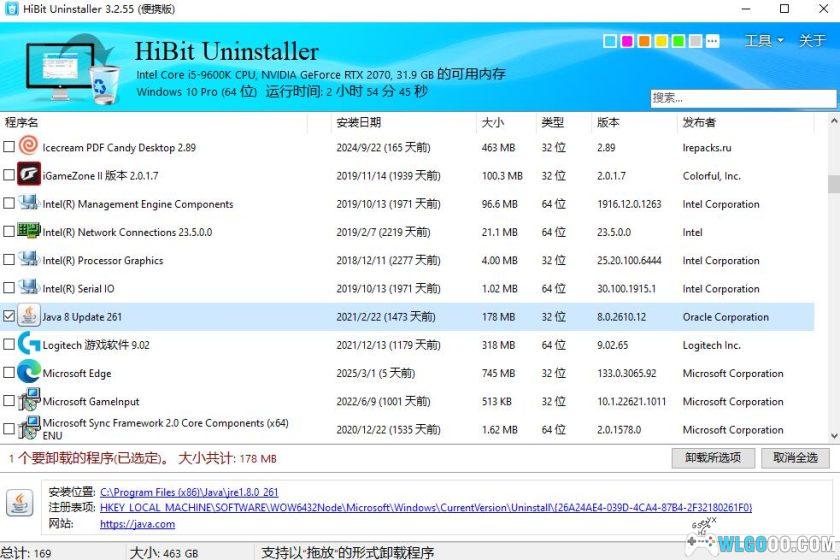Check the iGameZone II checkbox
This screenshot has height=560, width=840.
(x=9, y=175)
